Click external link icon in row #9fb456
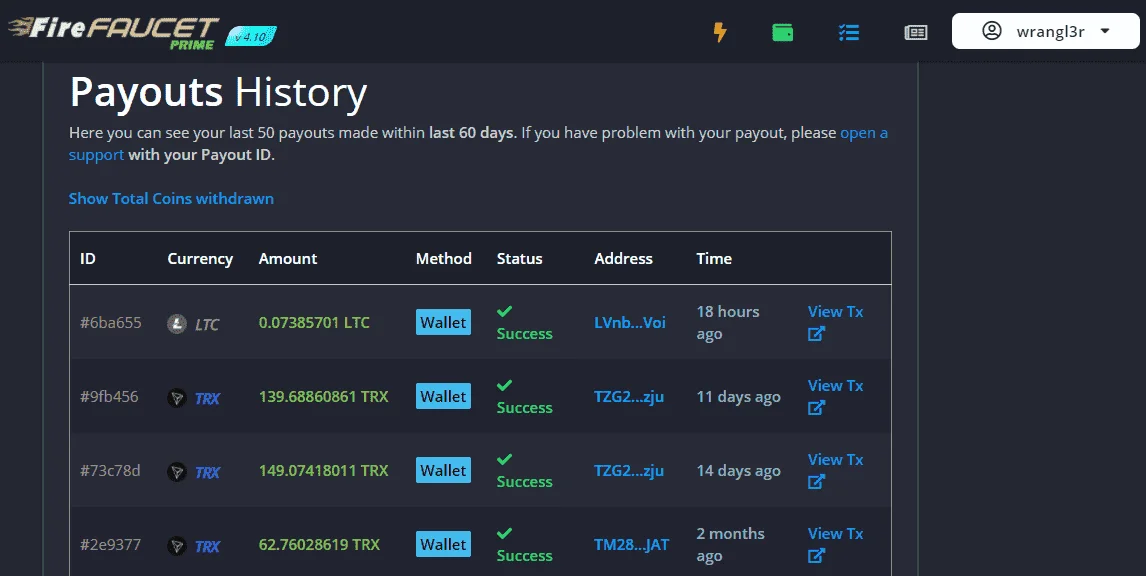The image size is (1146, 576). [816, 407]
